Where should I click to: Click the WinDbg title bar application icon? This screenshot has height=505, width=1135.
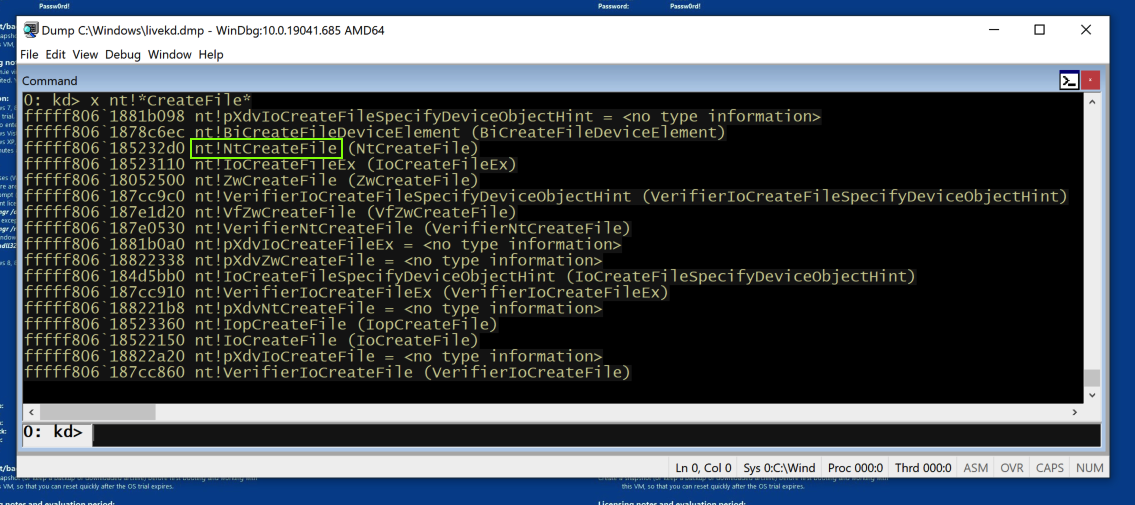(31, 30)
